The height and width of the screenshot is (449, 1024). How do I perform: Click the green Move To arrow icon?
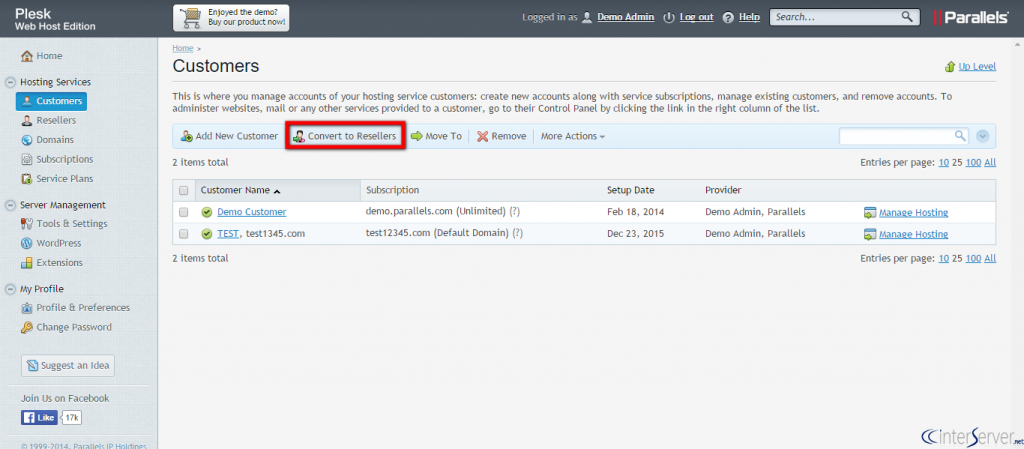tap(417, 136)
